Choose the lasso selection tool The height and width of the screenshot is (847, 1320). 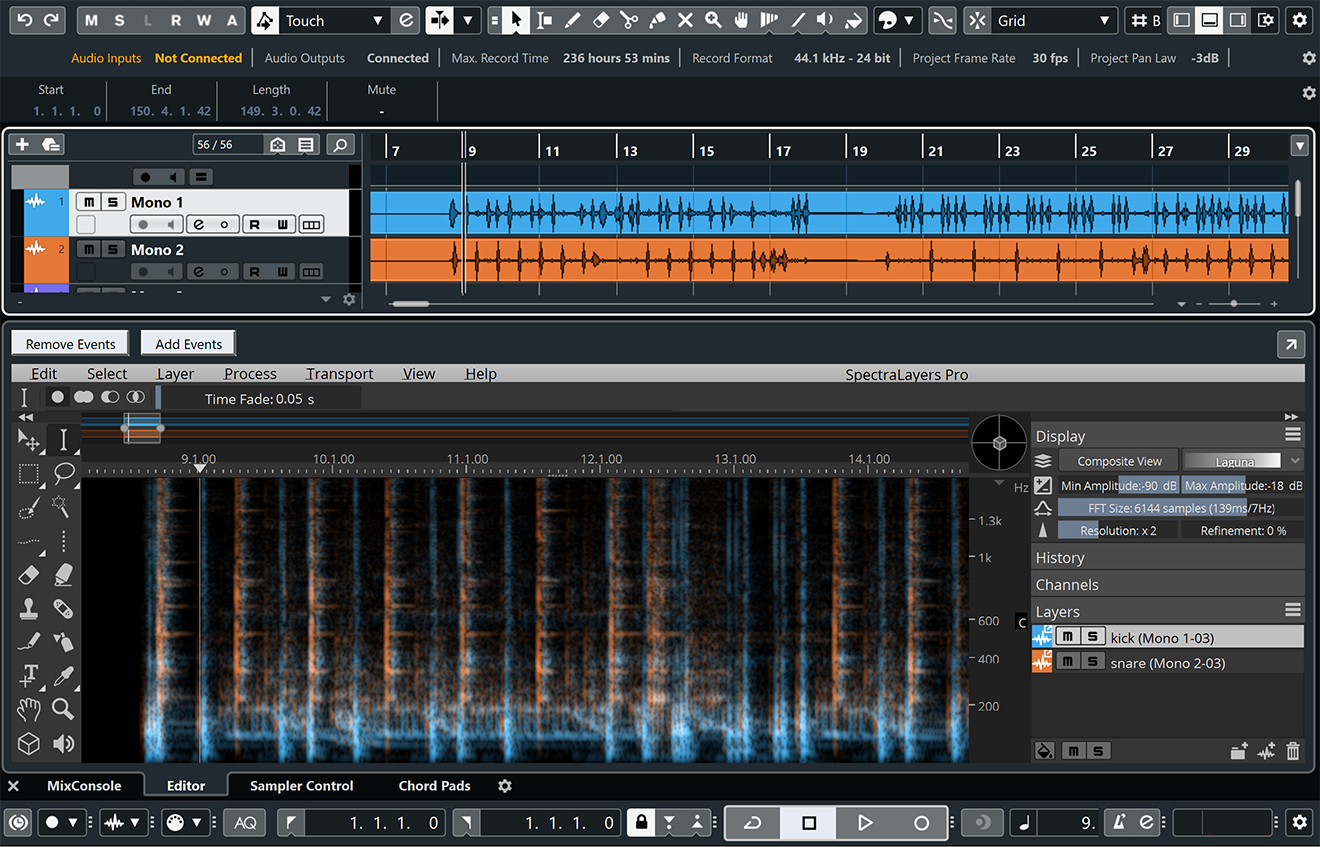(63, 472)
